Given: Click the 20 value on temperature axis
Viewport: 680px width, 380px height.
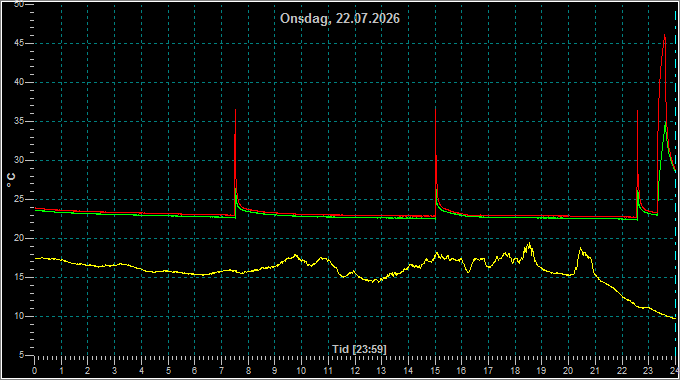Looking at the screenshot, I should (x=19, y=238).
